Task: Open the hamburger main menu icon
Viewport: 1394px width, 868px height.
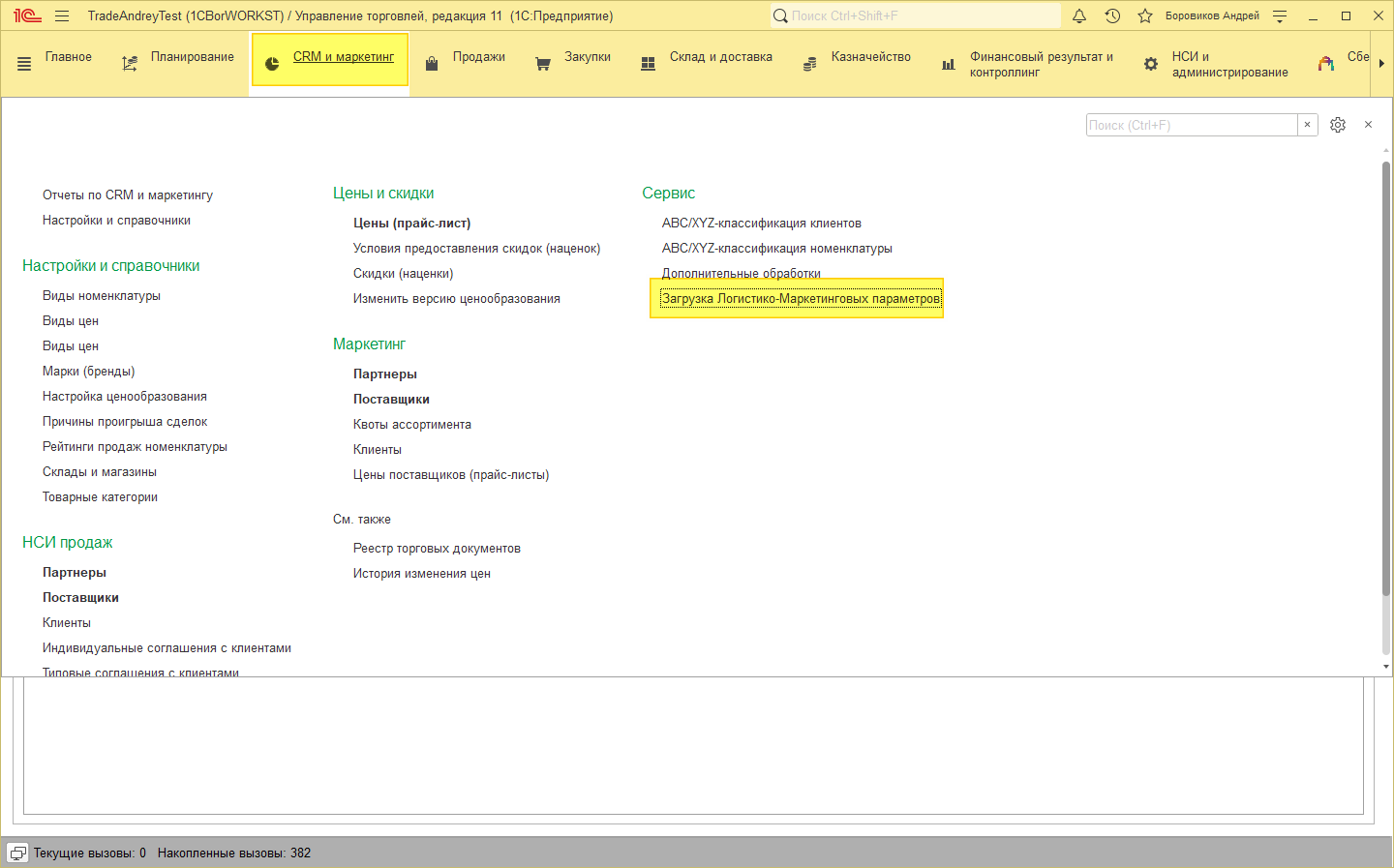Action: (x=62, y=15)
